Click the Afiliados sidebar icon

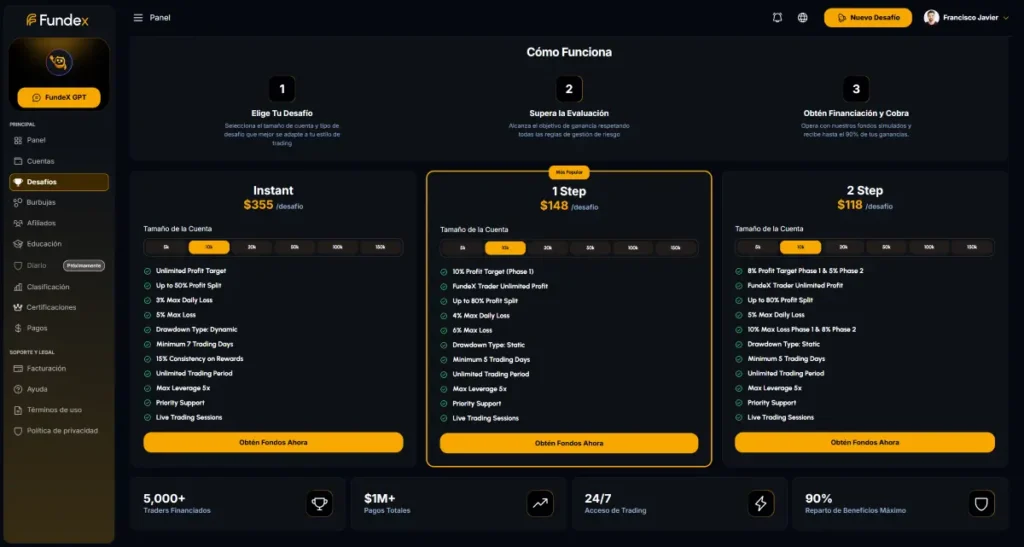pyautogui.click(x=18, y=223)
